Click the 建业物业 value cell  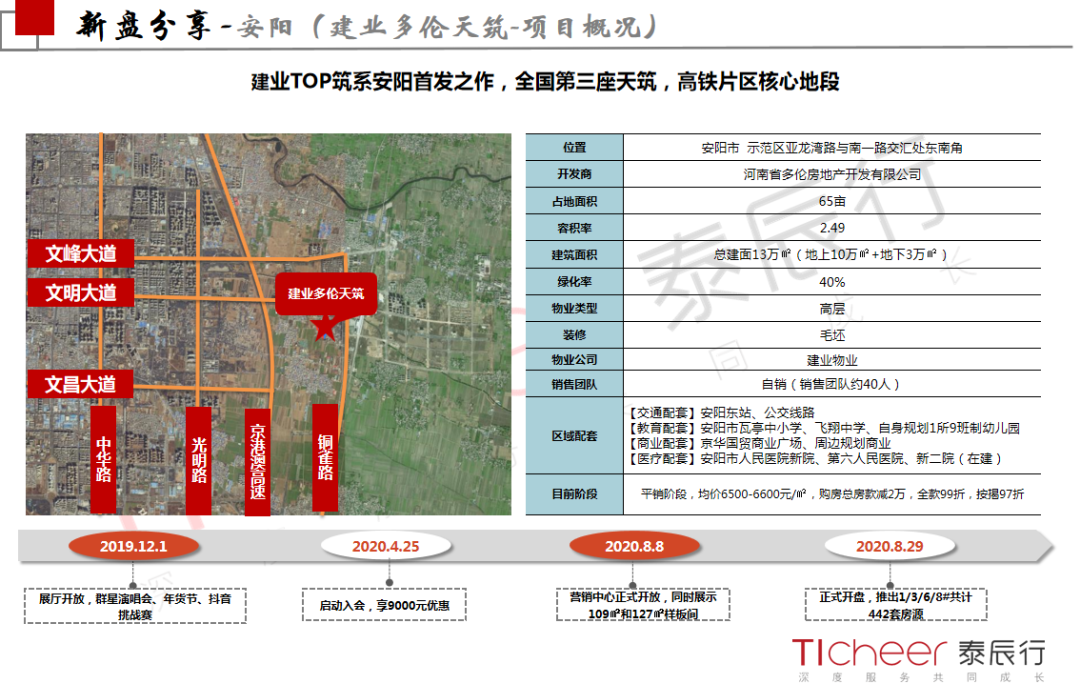pyautogui.click(x=832, y=360)
